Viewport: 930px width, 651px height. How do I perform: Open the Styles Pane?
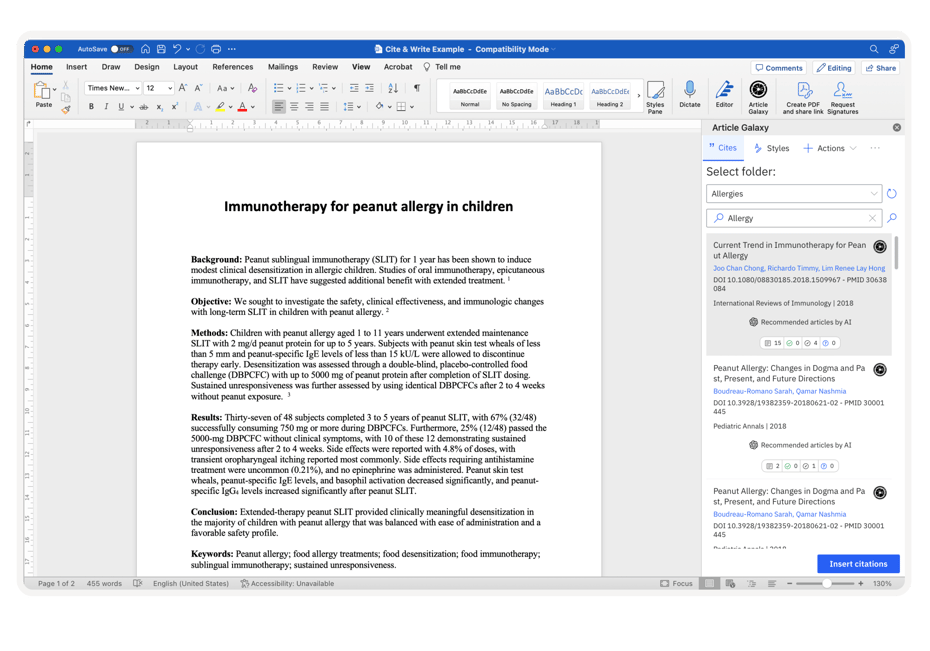click(655, 95)
